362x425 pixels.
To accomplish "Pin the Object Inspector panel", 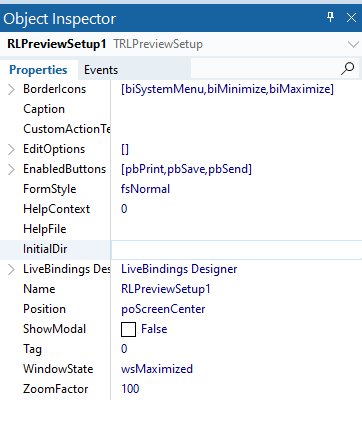I will click(330, 17).
